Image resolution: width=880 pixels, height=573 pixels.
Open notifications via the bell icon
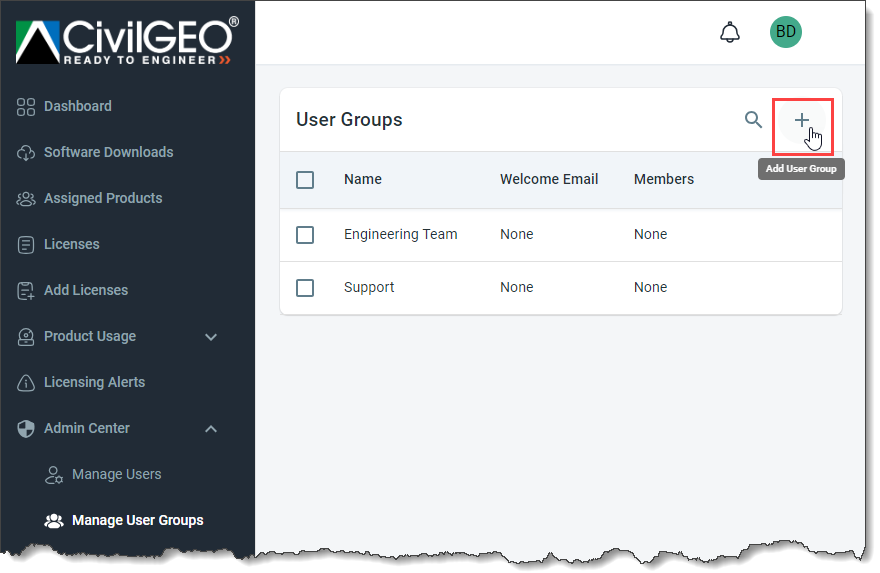730,32
